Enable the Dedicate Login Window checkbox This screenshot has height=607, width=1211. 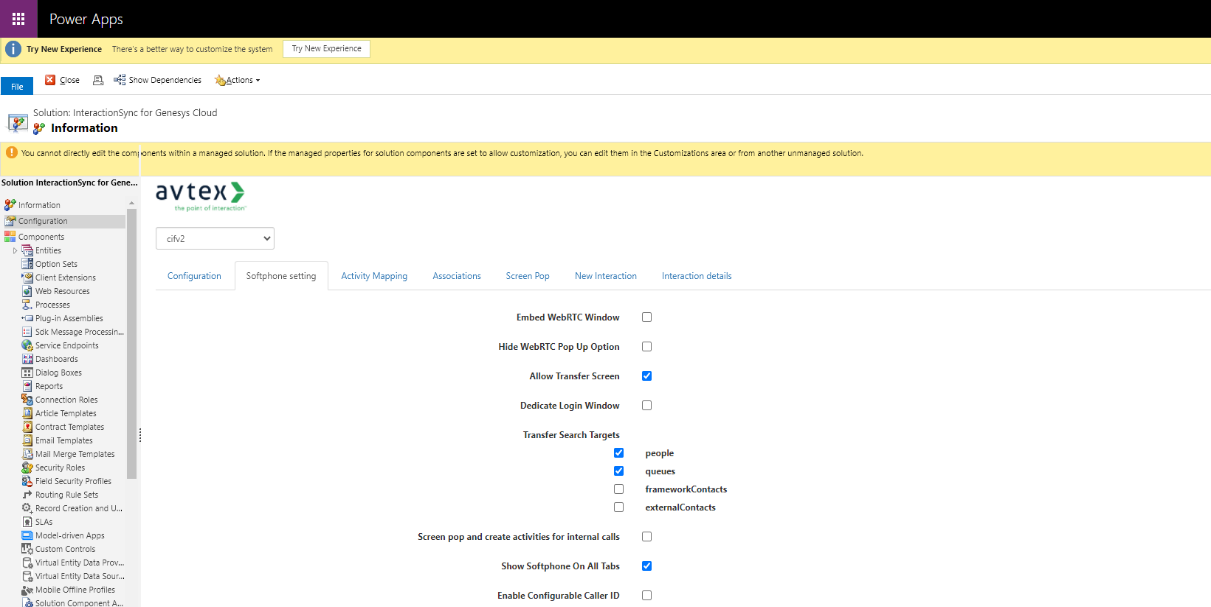pyautogui.click(x=647, y=406)
